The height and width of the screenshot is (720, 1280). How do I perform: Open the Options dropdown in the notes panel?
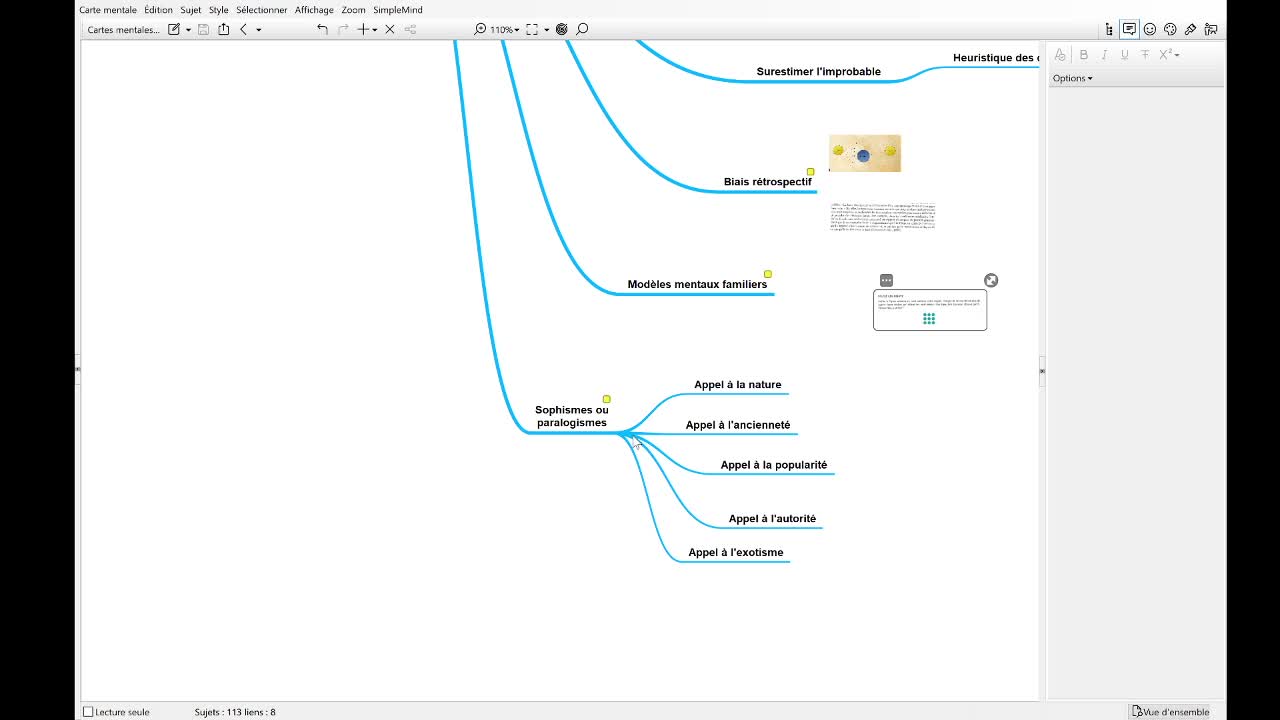(1072, 78)
